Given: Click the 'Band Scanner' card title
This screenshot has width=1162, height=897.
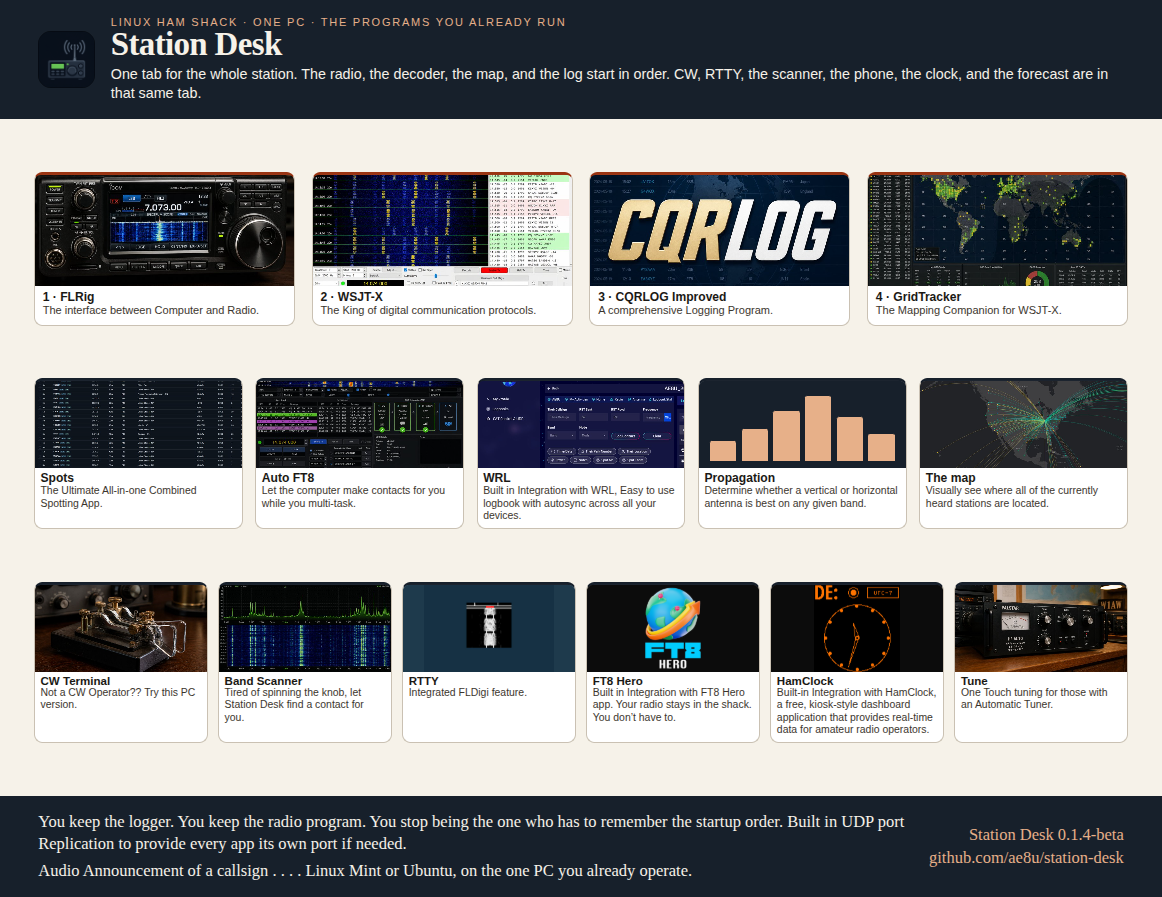Looking at the screenshot, I should coord(263,681).
